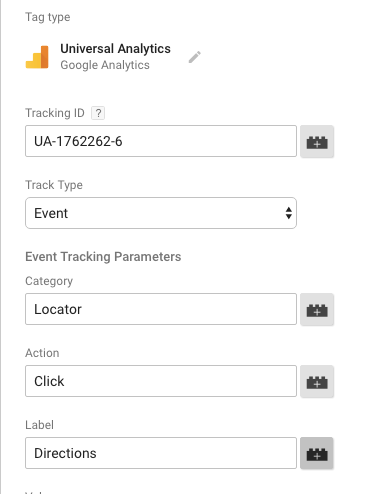The width and height of the screenshot is (392, 494).
Task: Insert a variable into the Label field
Action: pyautogui.click(x=317, y=453)
